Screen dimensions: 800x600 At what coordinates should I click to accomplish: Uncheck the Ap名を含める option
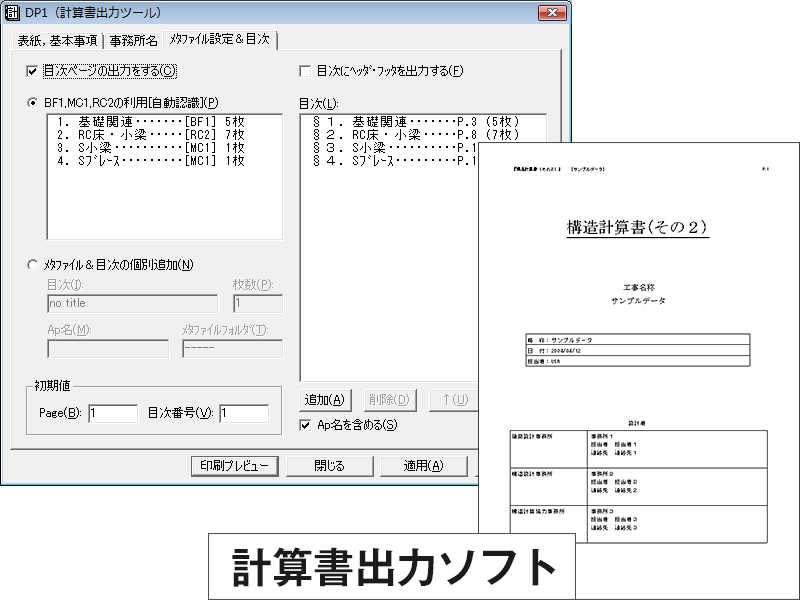click(307, 425)
